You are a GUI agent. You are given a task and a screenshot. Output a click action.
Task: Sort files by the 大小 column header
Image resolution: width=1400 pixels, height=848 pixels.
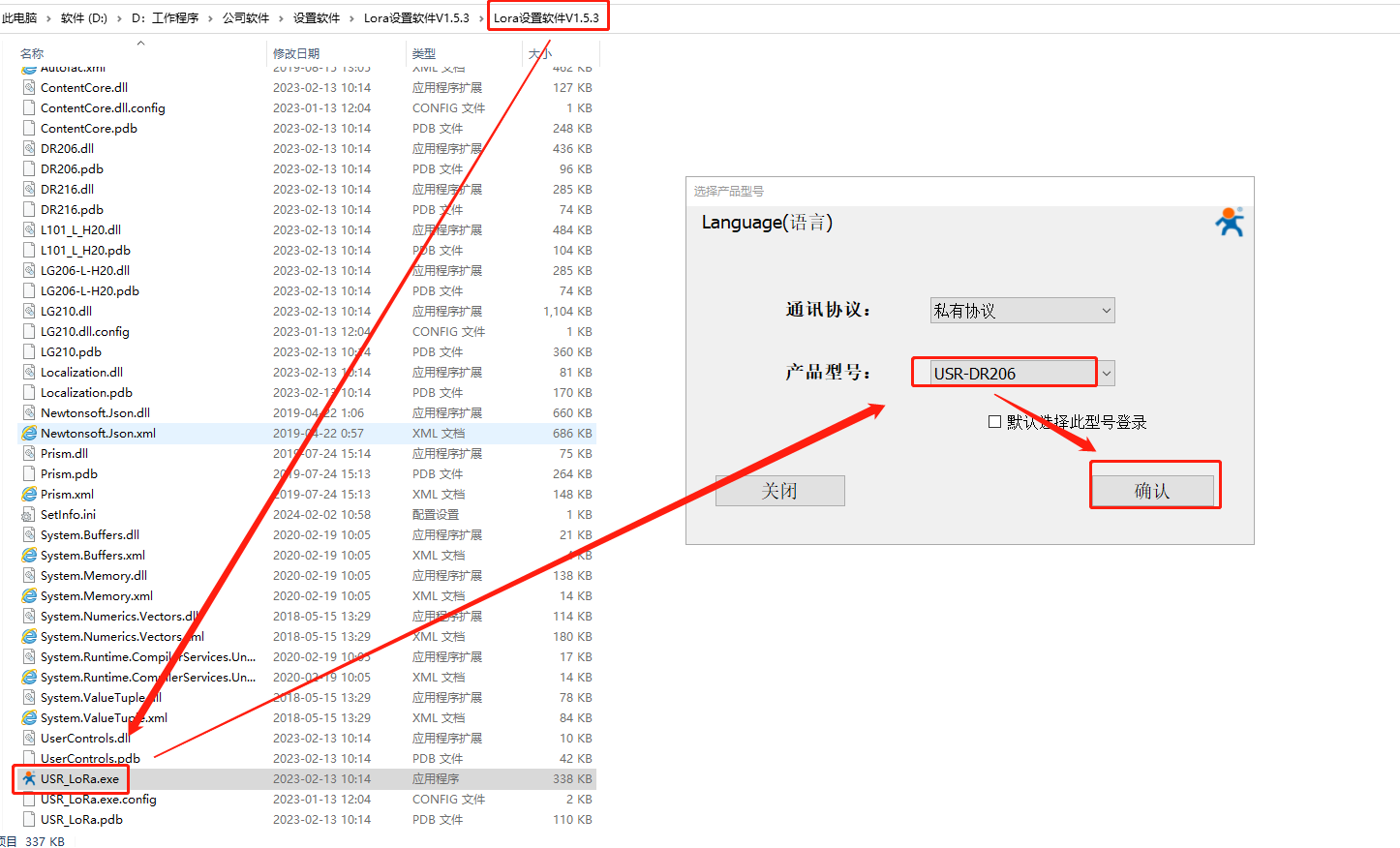click(540, 53)
